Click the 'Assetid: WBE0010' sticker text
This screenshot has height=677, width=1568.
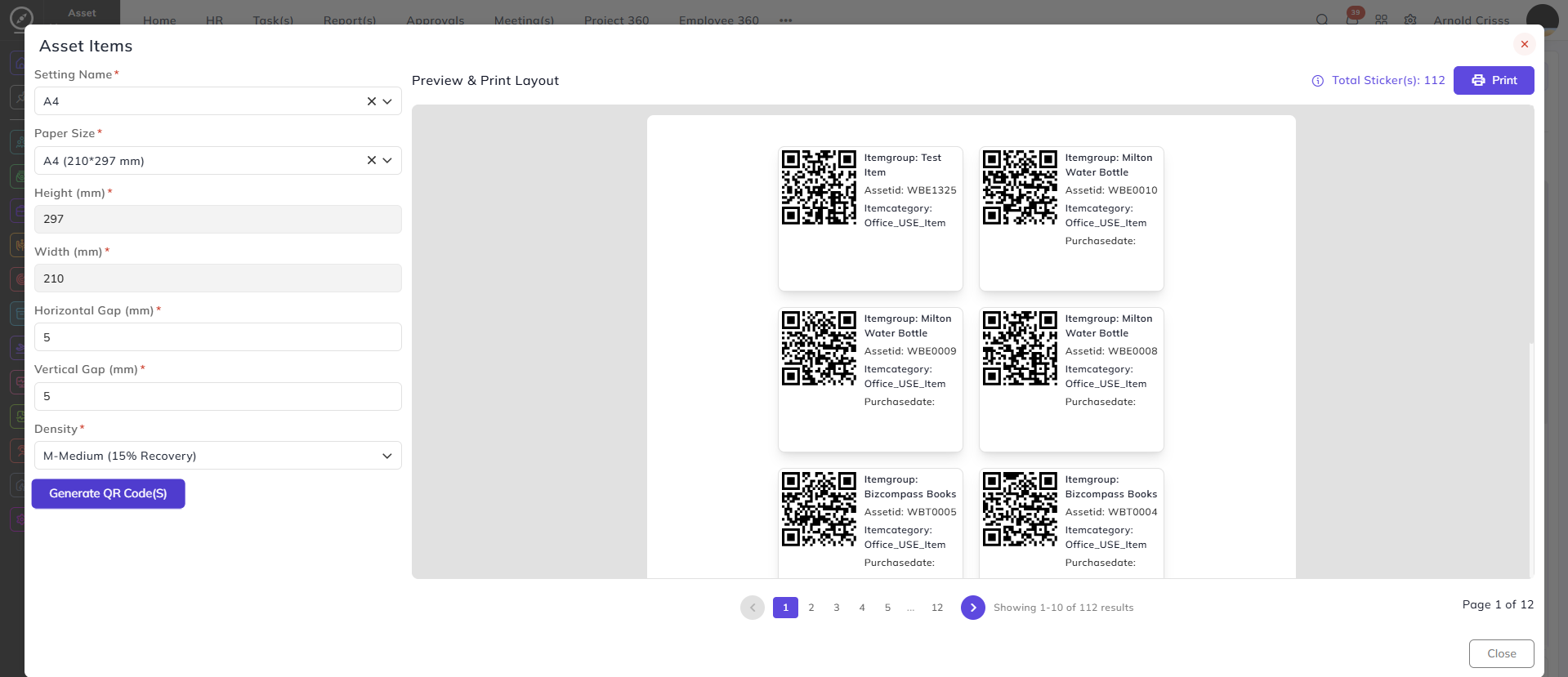pos(1111,190)
